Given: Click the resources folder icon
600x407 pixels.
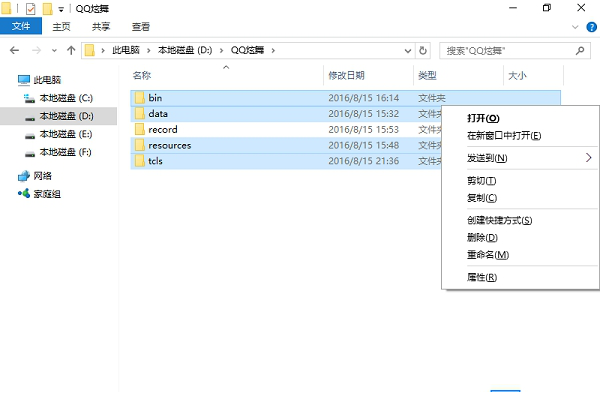Looking at the screenshot, I should [x=140, y=145].
